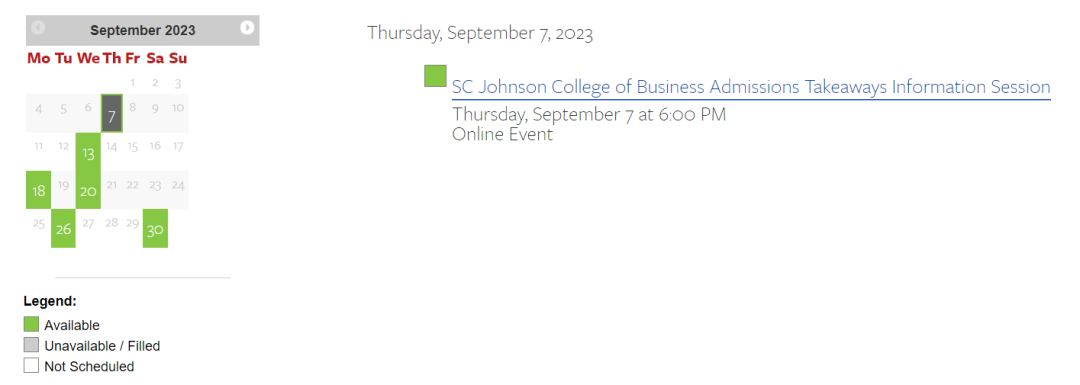Screen dimensions: 1080x385
Task: Click the Mo weekday column header
Action: 39,59
